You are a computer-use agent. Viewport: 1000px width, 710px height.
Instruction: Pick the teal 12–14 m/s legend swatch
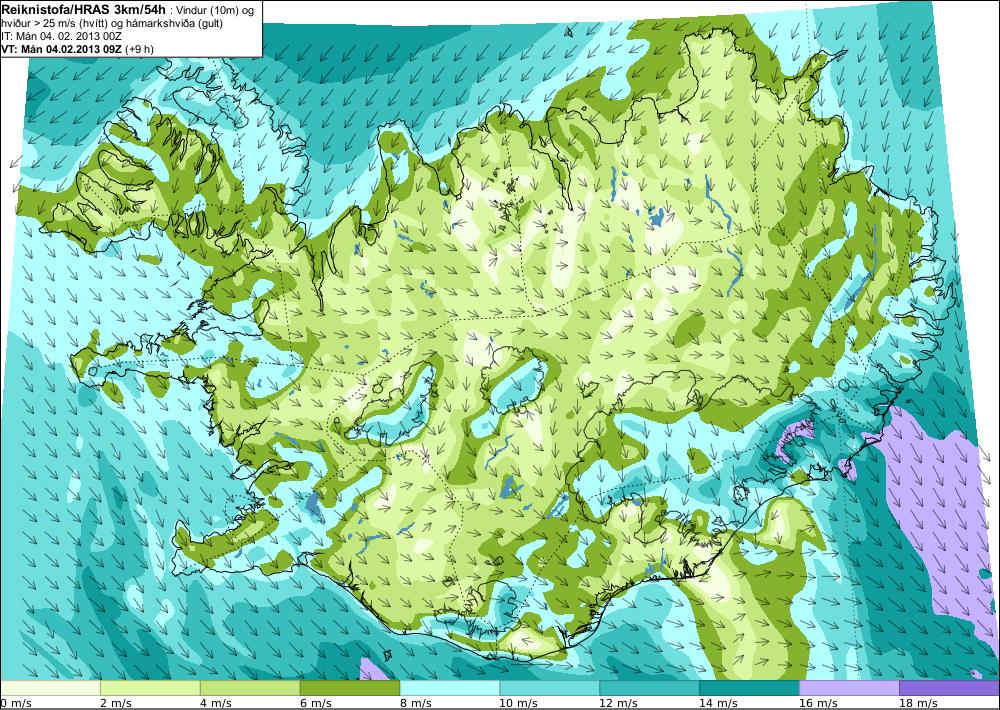click(650, 688)
